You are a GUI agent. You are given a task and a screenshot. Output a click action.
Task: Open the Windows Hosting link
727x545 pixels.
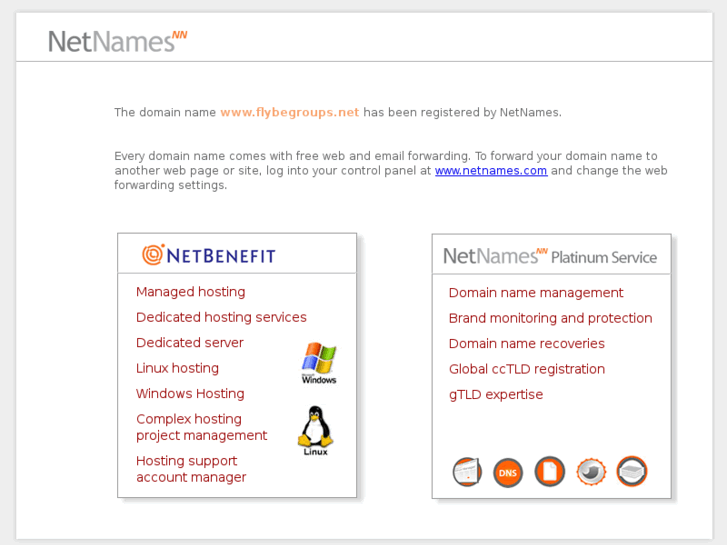click(x=190, y=394)
